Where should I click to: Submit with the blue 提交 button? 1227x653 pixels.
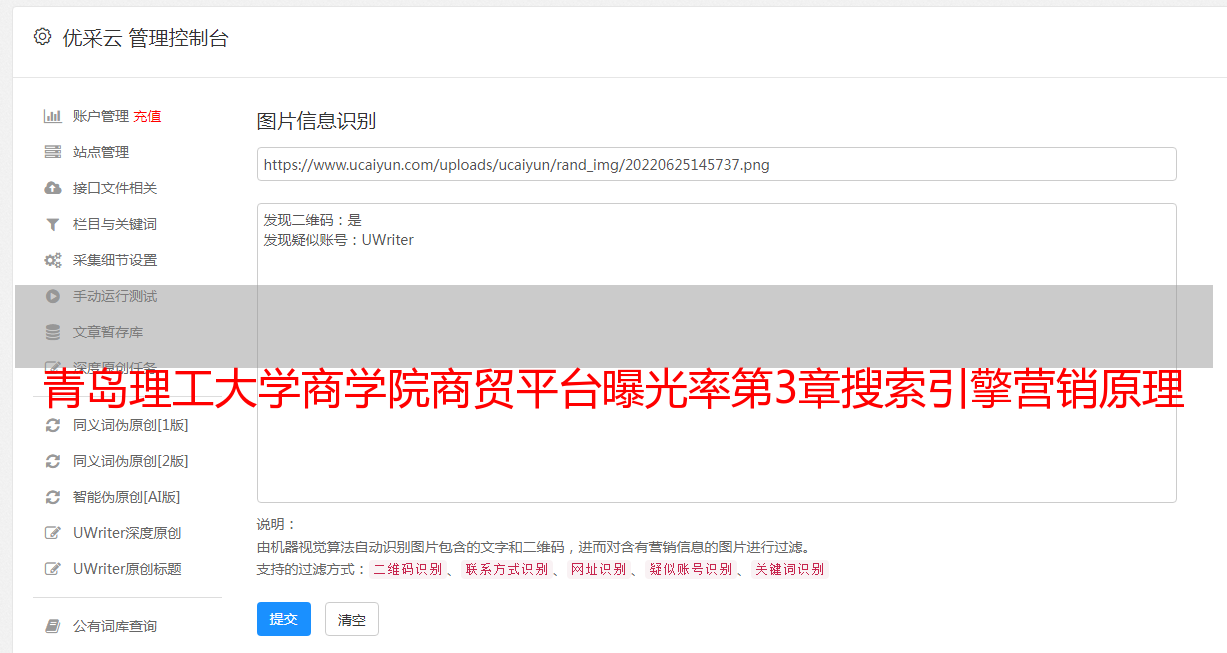click(x=284, y=619)
